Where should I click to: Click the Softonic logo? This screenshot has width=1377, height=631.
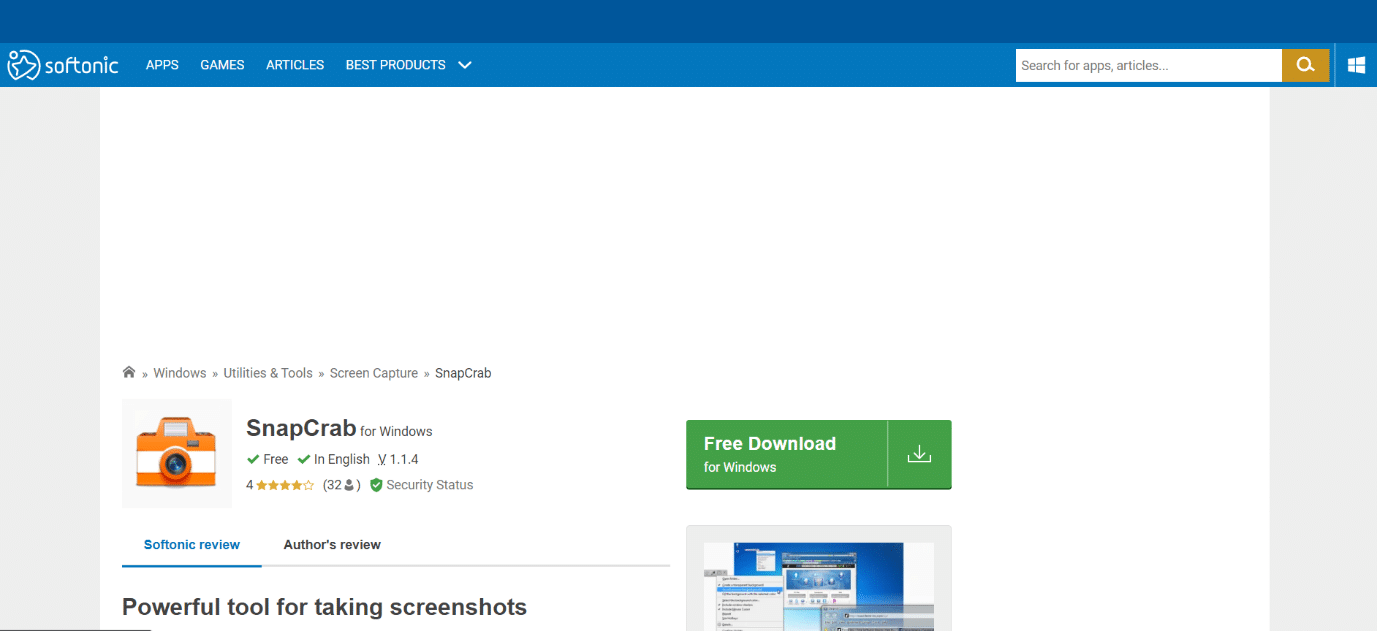(x=63, y=65)
